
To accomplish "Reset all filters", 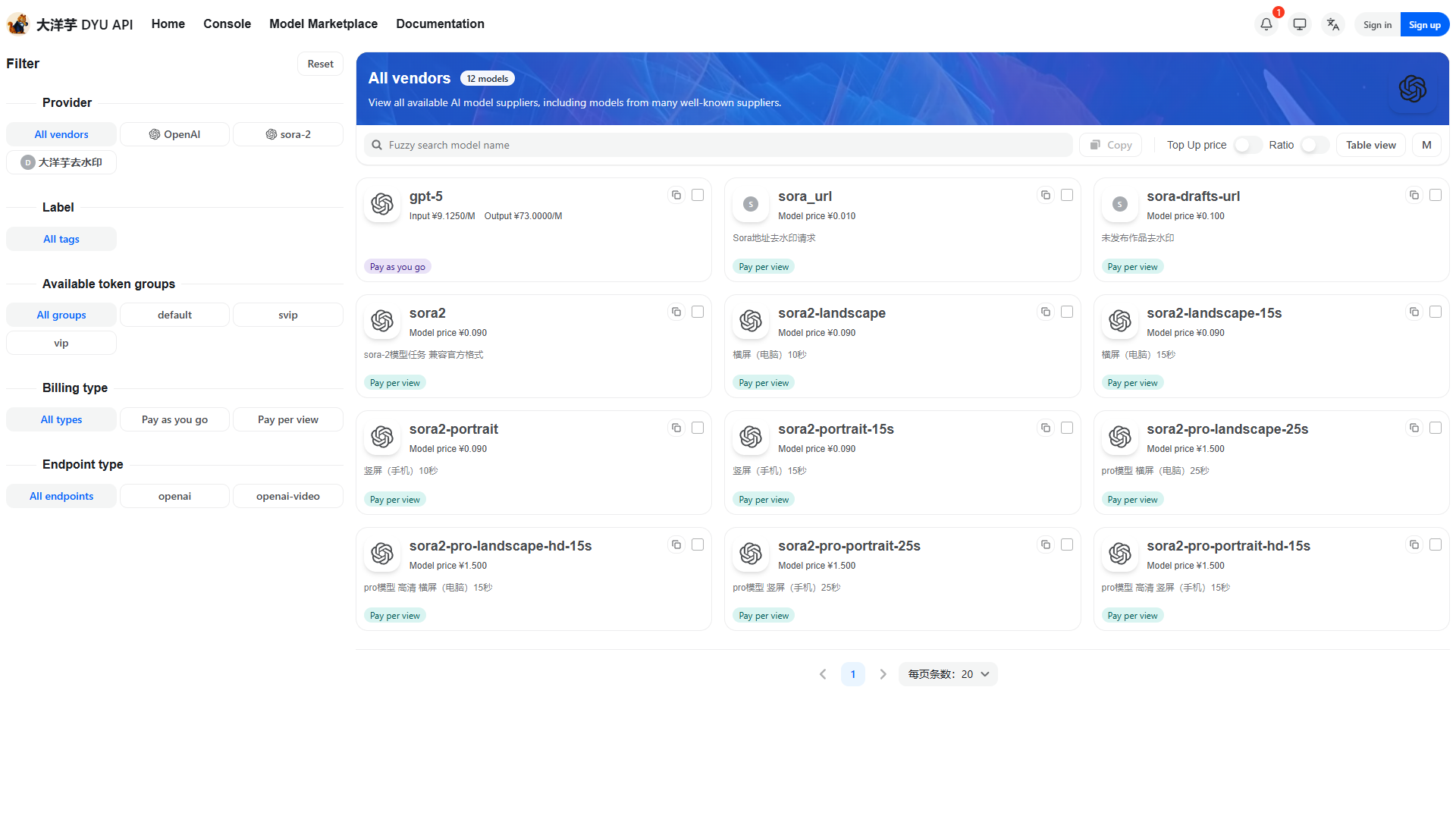I will [x=320, y=64].
